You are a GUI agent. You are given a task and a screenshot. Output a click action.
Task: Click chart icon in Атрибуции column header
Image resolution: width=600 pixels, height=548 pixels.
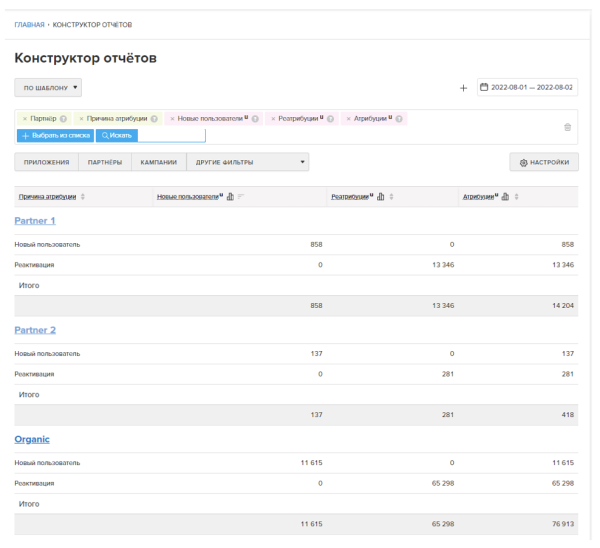[x=506, y=196]
